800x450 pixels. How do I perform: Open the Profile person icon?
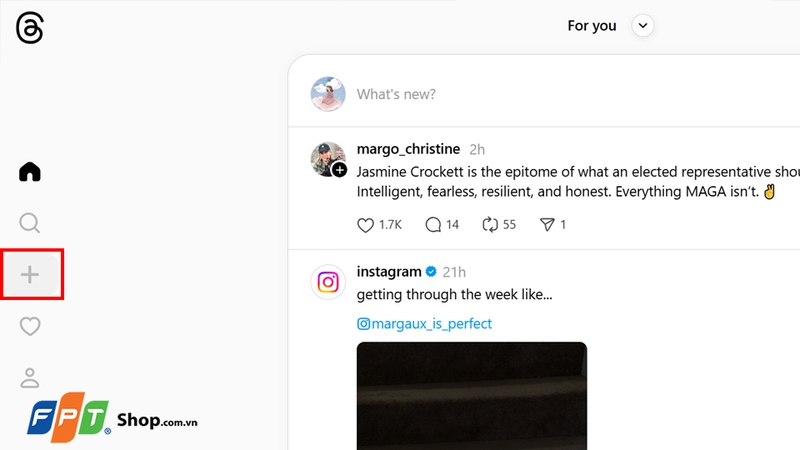pos(30,378)
